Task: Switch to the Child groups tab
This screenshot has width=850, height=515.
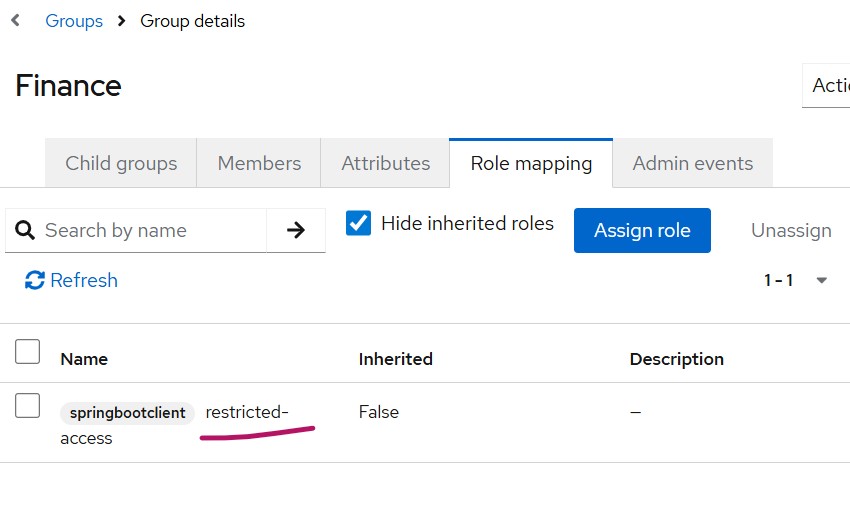Action: [x=121, y=163]
